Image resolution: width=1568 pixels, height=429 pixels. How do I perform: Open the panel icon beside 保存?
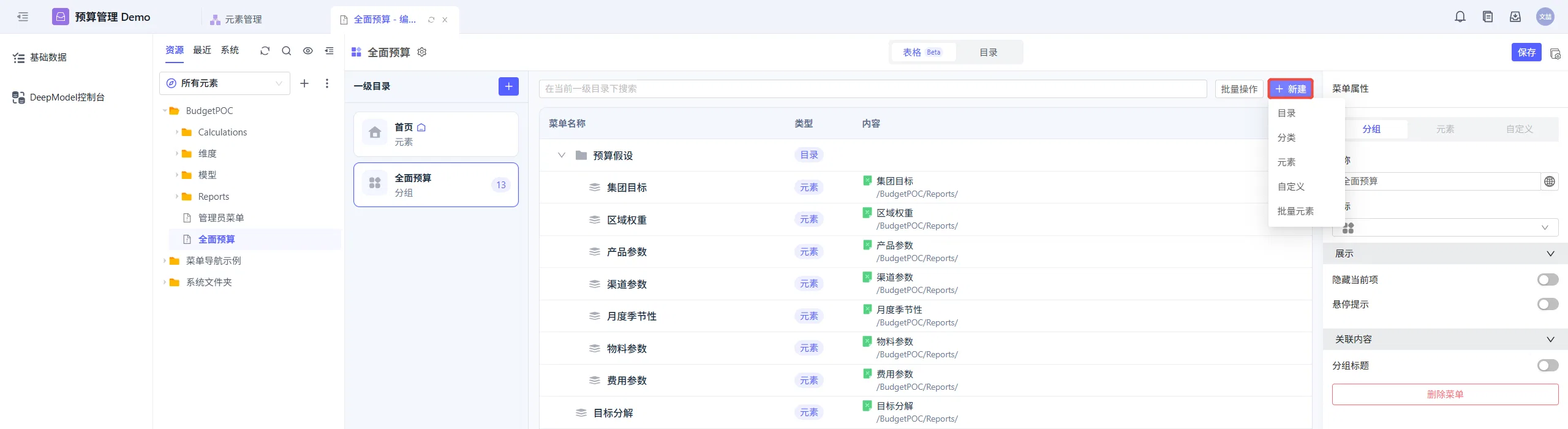1555,53
